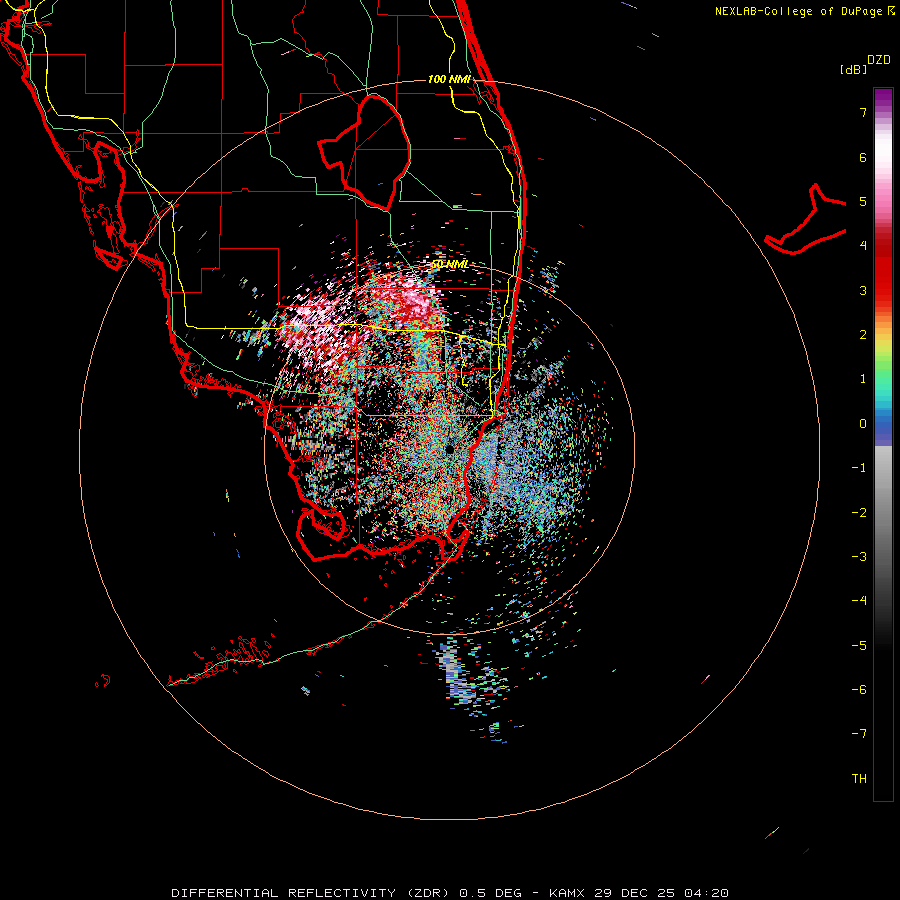Screen dimensions: 900x900
Task: Click the '-1' value on color scale
Action: point(859,468)
